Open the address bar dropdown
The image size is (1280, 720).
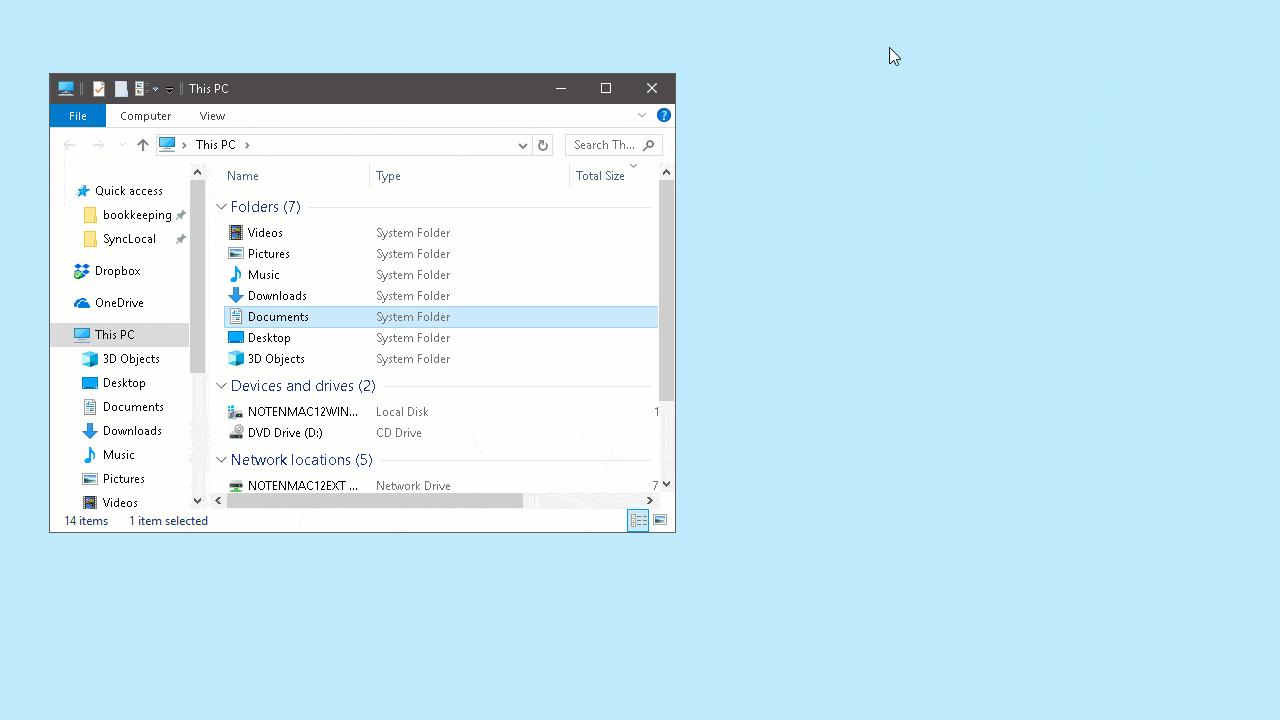pos(522,145)
